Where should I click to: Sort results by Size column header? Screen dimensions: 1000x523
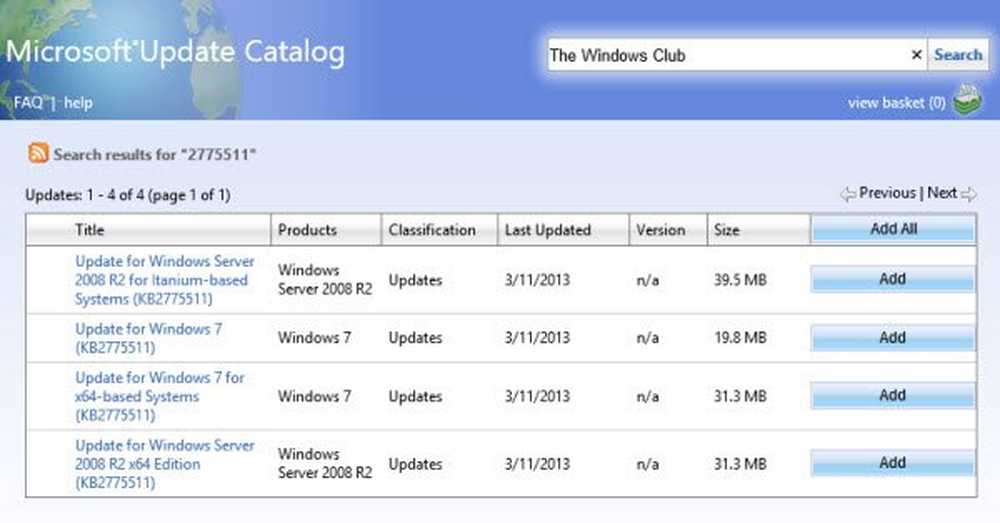pyautogui.click(x=727, y=230)
